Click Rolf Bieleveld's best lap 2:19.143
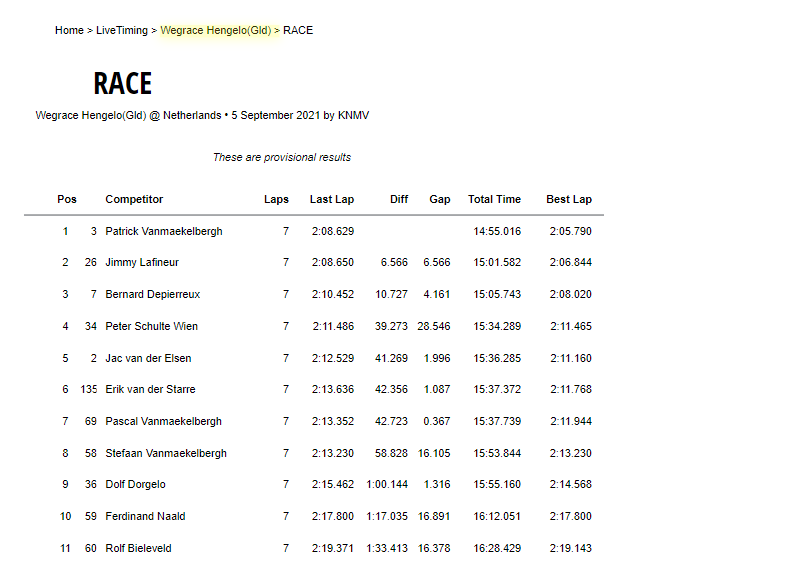The height and width of the screenshot is (585, 808). pyautogui.click(x=570, y=548)
